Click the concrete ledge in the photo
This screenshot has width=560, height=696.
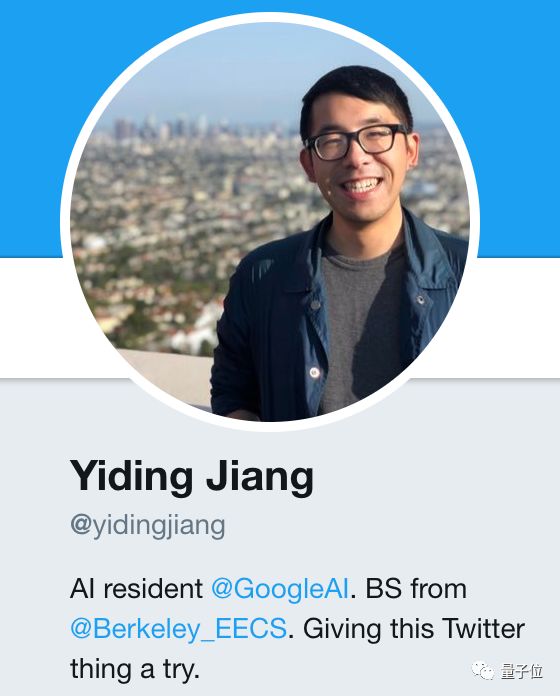173,375
